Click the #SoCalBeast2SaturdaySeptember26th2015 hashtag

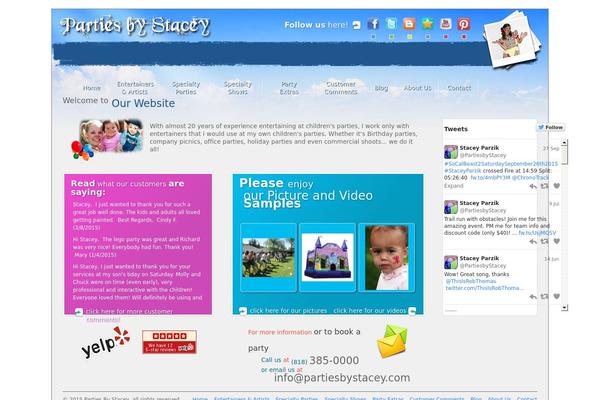click(x=501, y=164)
